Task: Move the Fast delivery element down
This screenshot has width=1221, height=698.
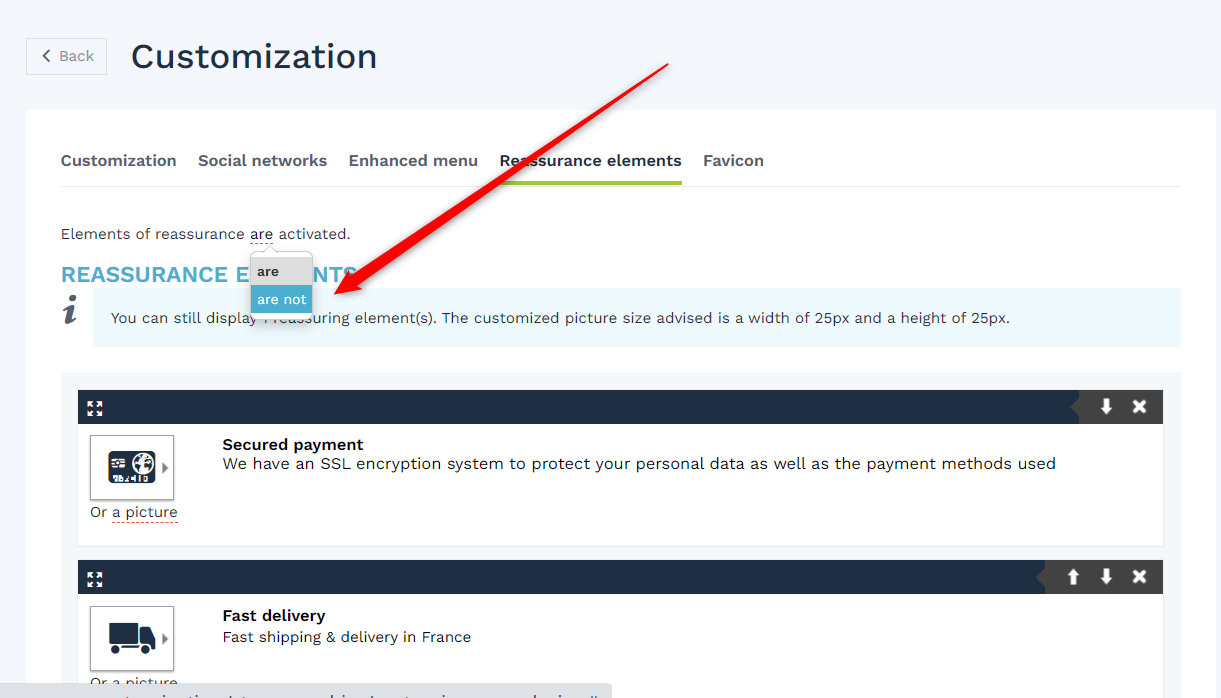Action: 1106,576
